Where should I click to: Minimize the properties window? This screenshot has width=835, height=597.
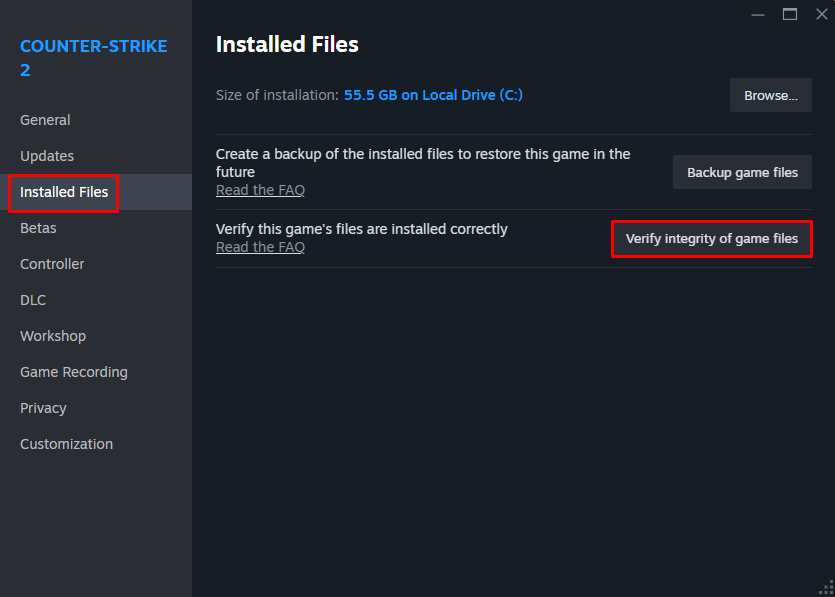[757, 14]
